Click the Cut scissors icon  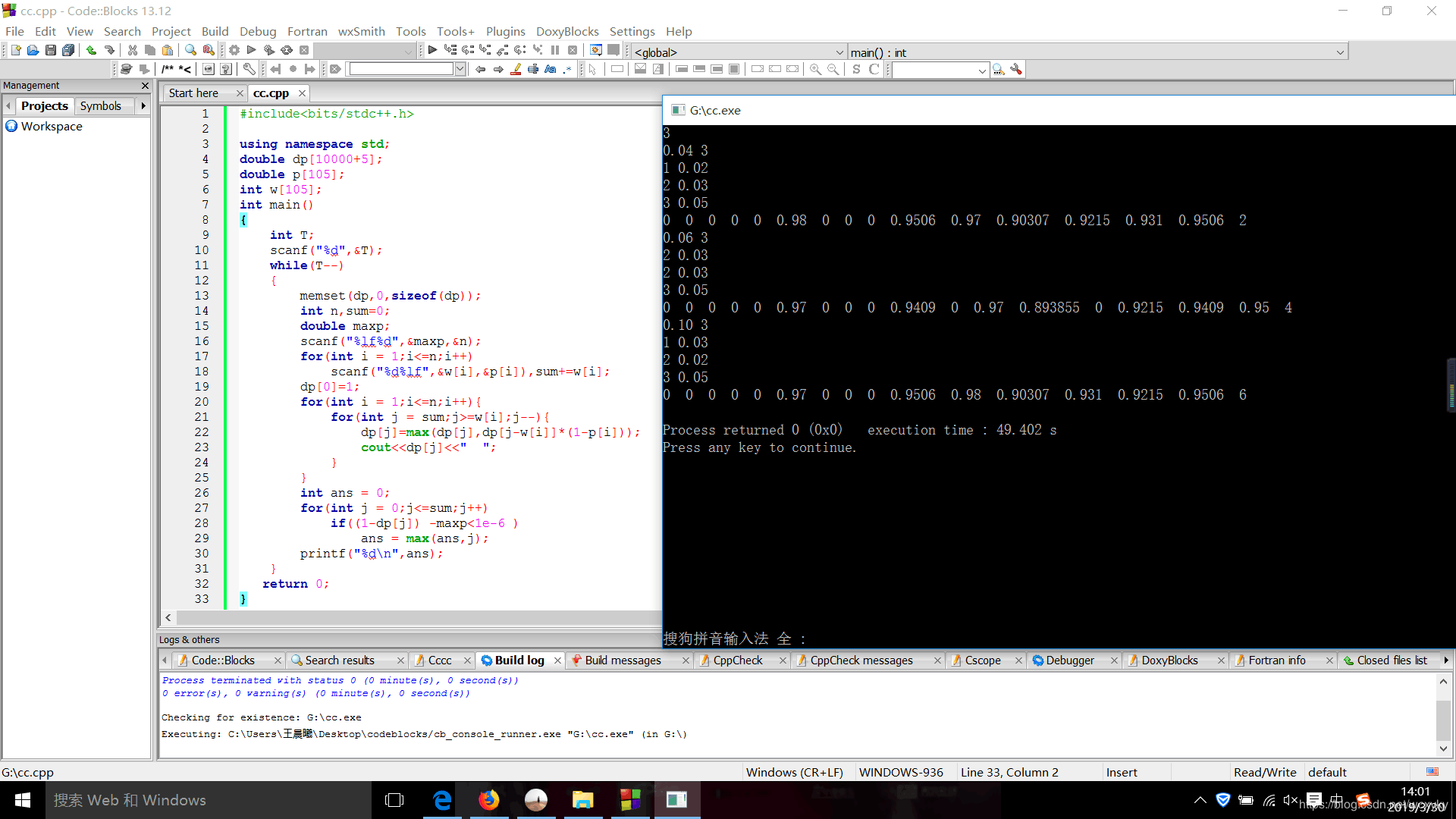coord(133,50)
